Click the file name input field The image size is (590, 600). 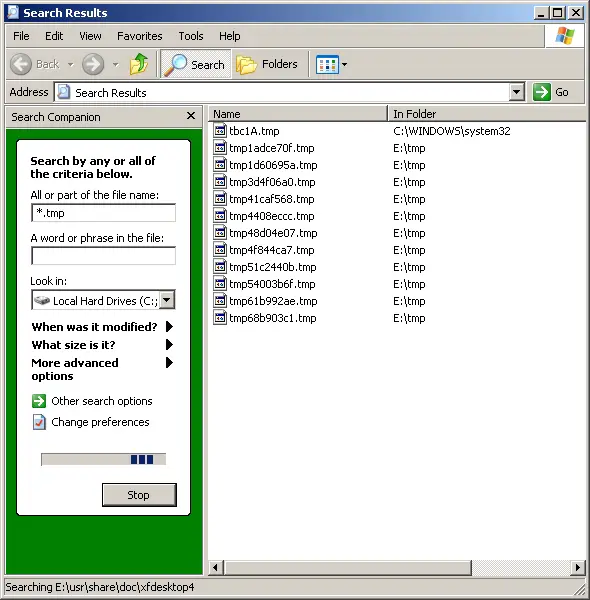coord(104,213)
